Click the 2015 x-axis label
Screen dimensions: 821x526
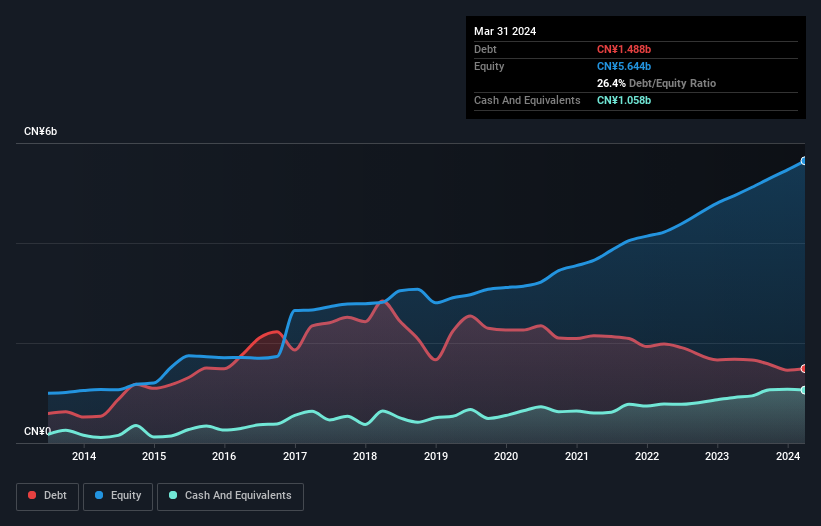[x=154, y=456]
